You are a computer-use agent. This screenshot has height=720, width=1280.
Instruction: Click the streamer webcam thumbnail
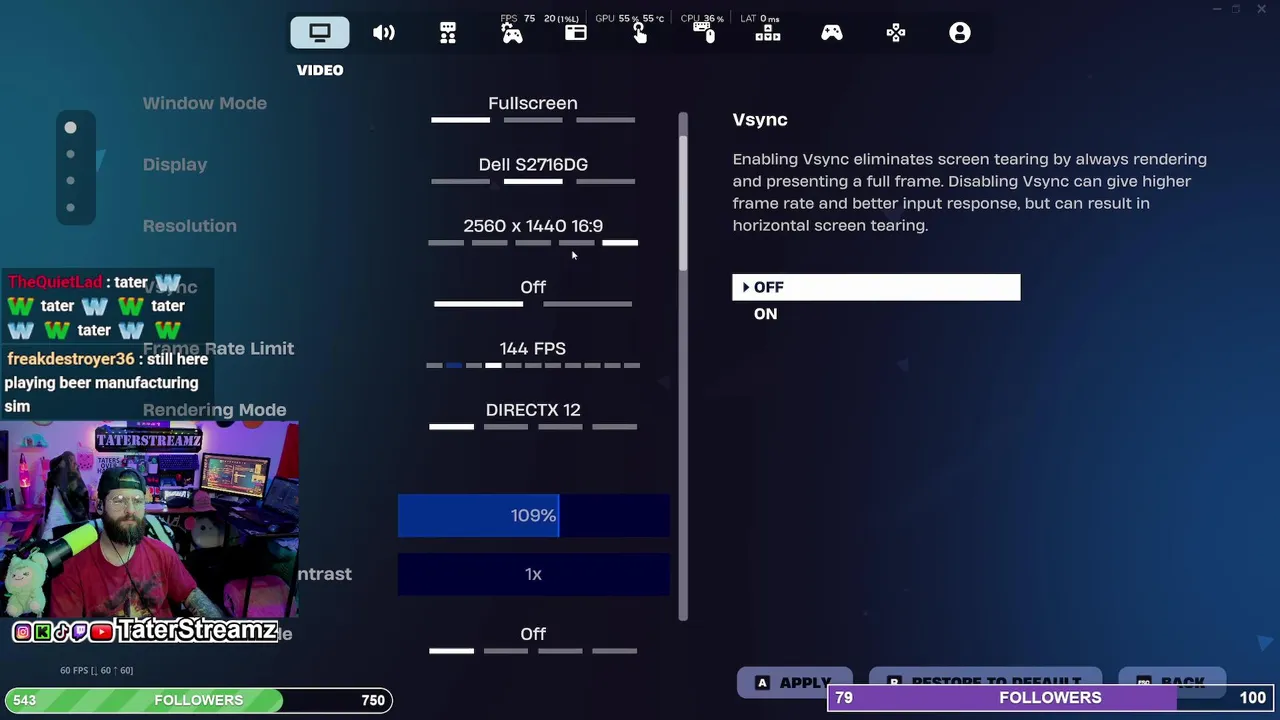pos(149,521)
